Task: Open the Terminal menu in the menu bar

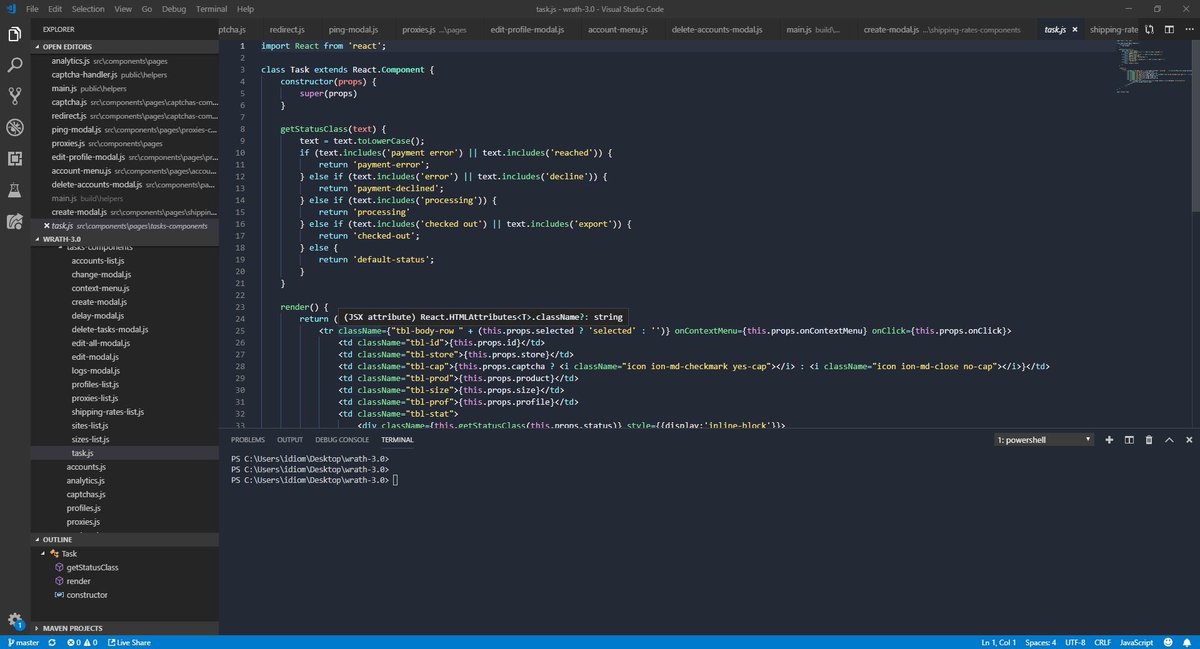Action: tap(211, 9)
